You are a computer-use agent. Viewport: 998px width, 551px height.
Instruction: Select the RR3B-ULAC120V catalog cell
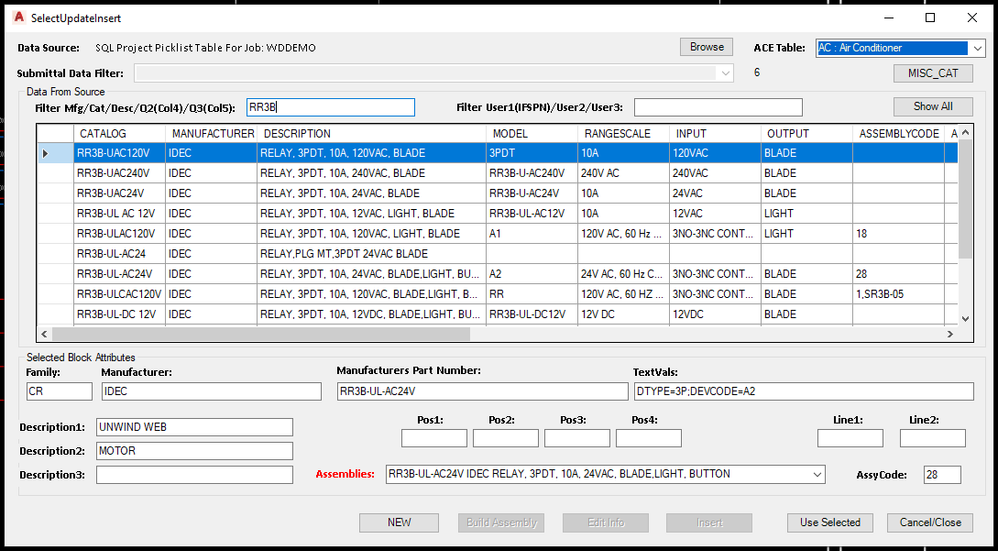click(120, 234)
